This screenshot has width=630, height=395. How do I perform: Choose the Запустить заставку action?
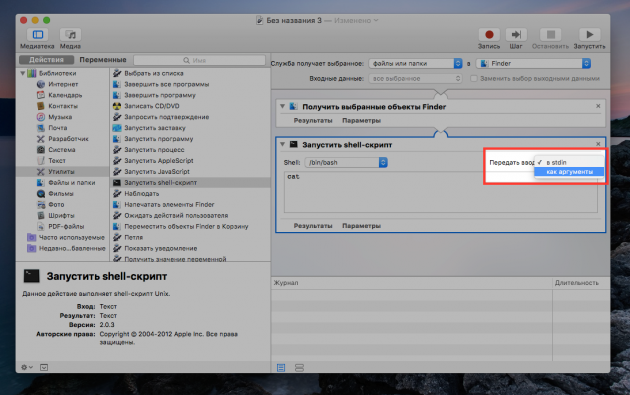(155, 128)
